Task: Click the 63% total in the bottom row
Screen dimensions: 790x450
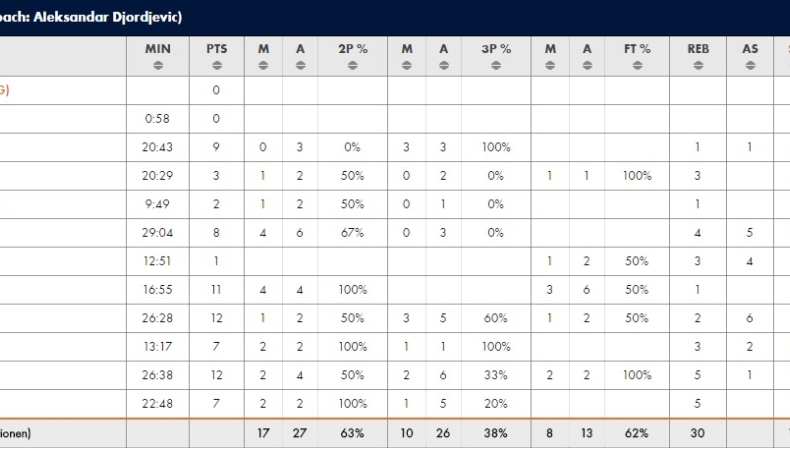Action: (353, 434)
